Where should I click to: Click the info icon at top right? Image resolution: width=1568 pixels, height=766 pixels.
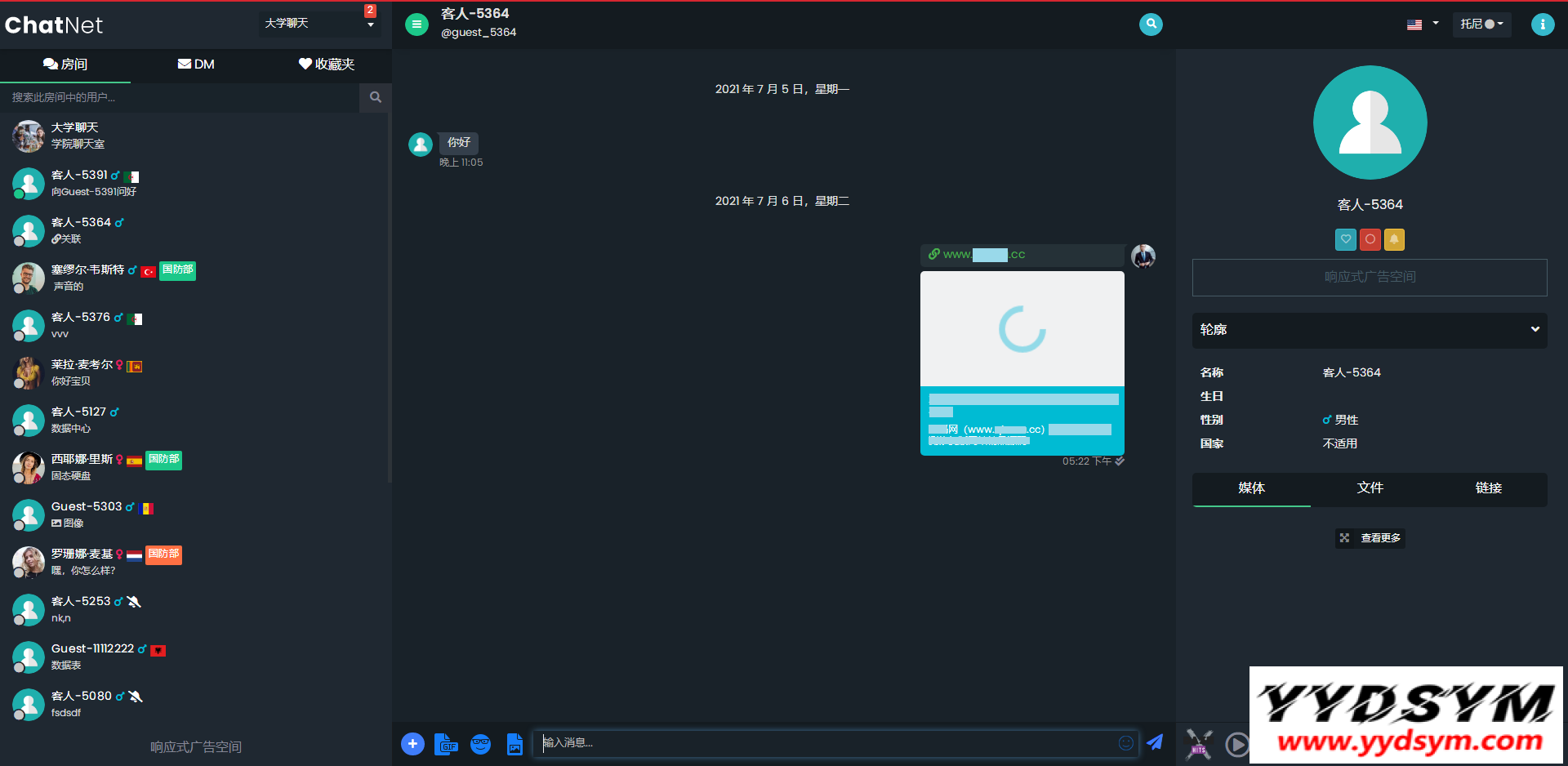(1542, 24)
